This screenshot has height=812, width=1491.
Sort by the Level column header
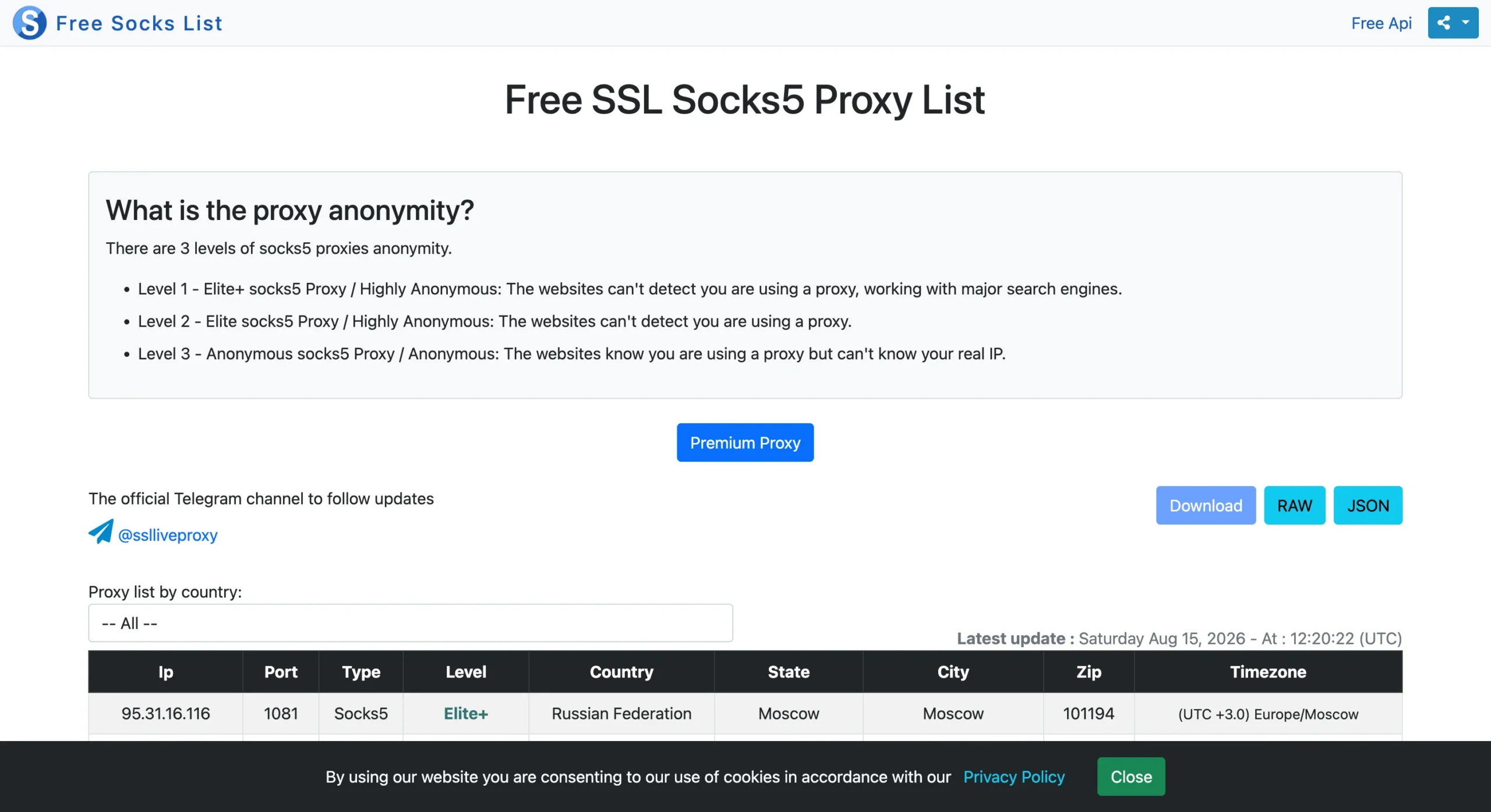click(466, 672)
